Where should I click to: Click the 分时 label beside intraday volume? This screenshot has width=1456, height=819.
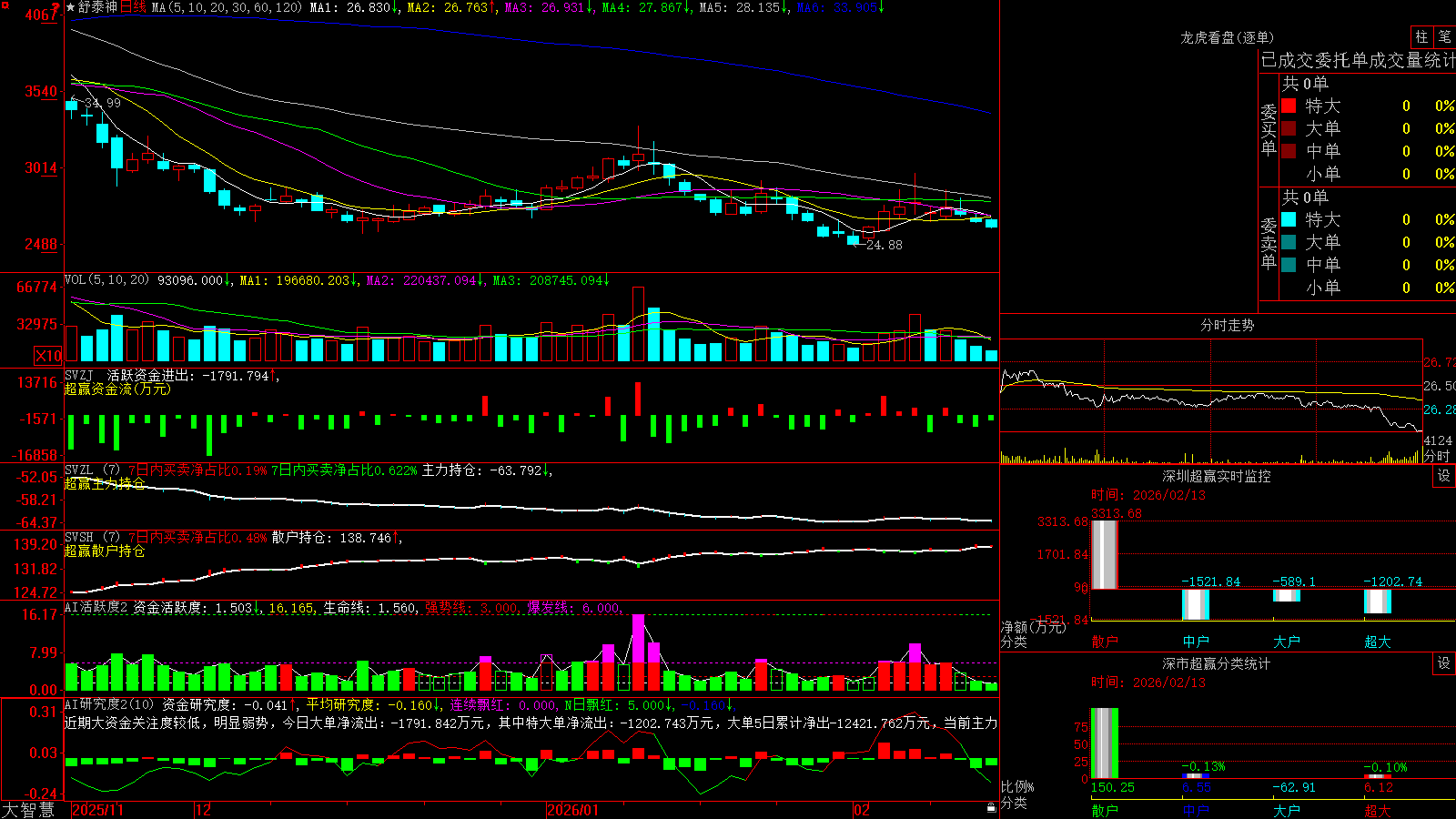click(x=1437, y=456)
